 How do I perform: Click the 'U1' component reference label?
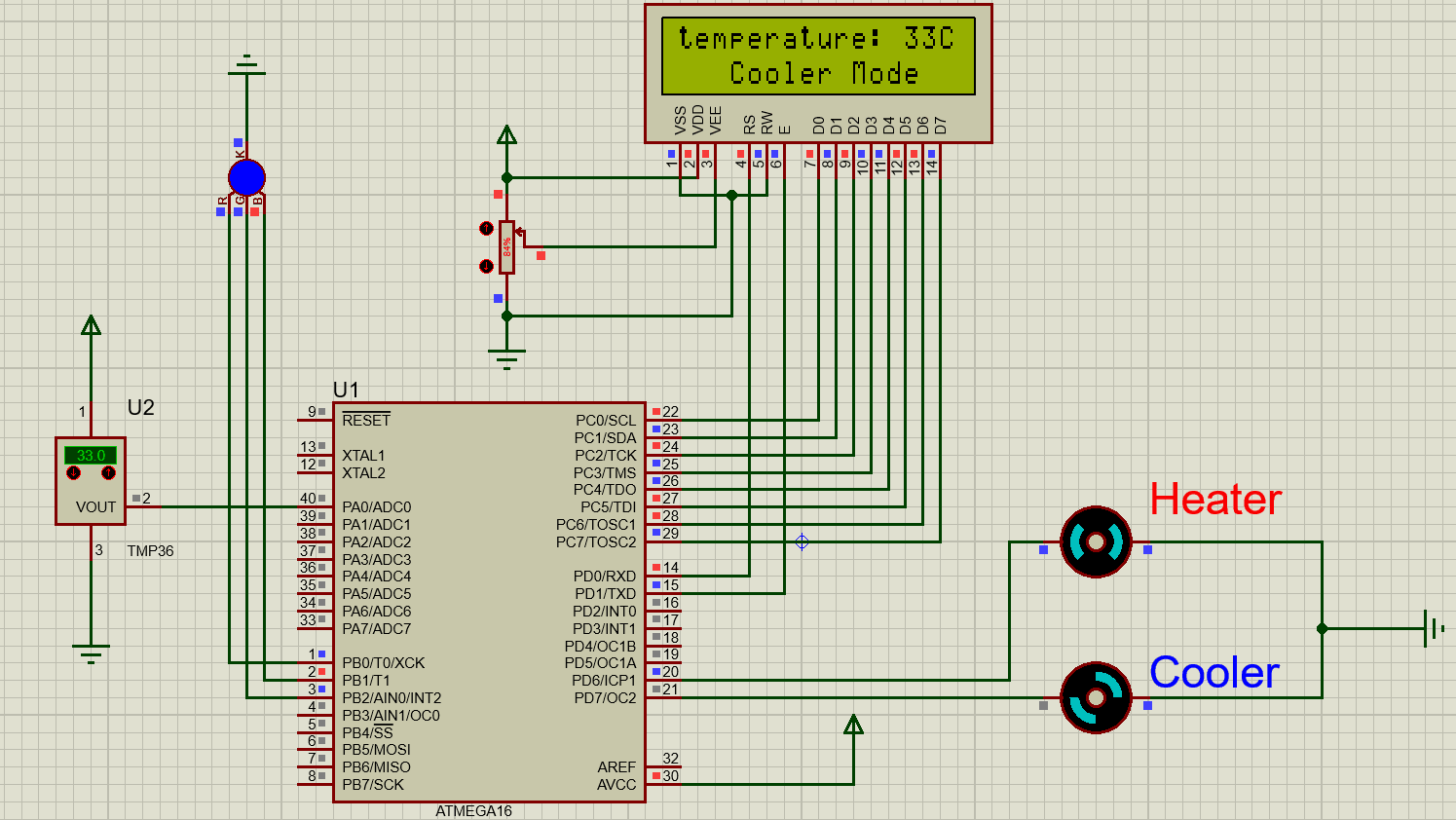pos(346,391)
